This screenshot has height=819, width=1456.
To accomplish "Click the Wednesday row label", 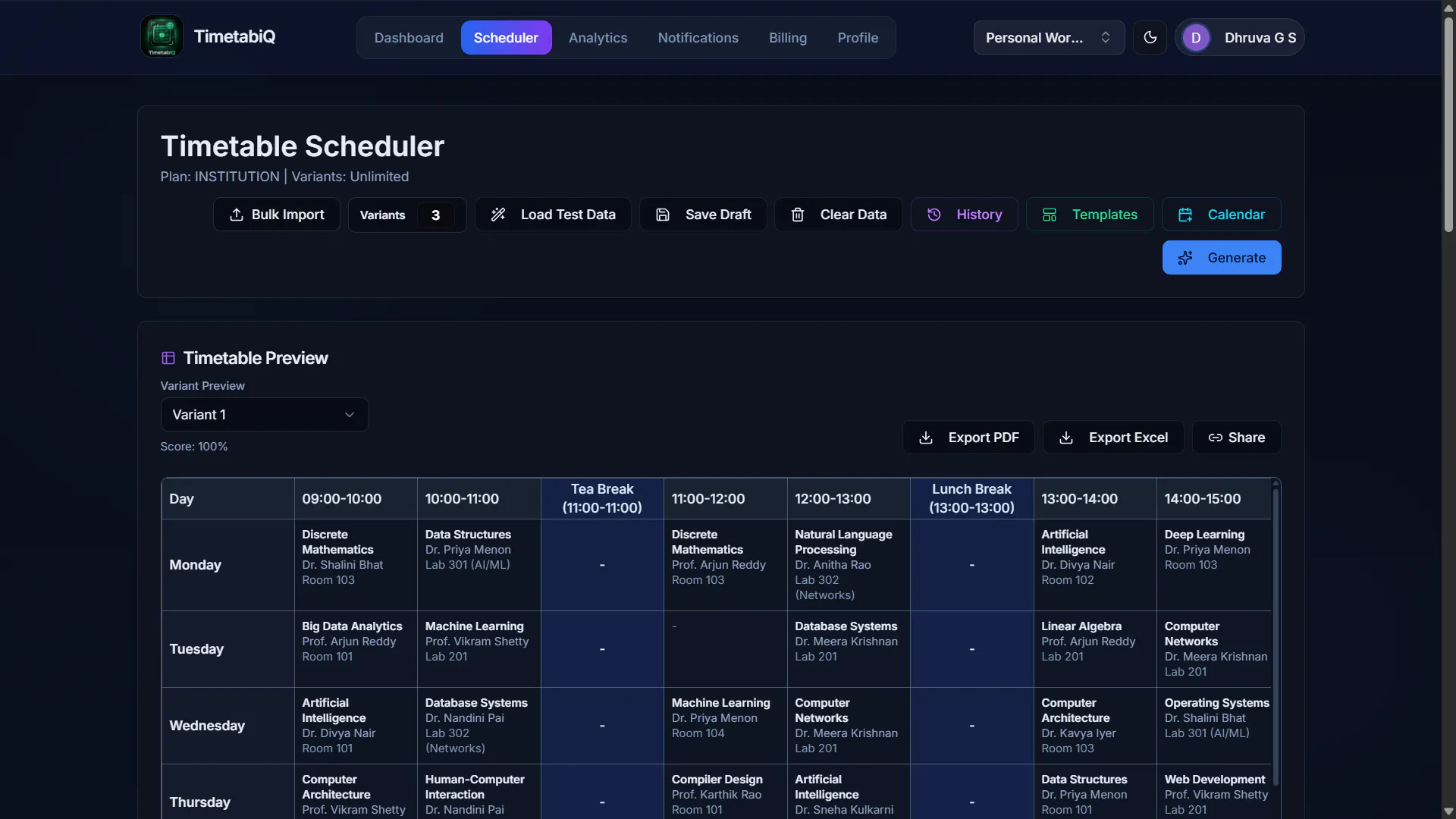I will point(207,726).
